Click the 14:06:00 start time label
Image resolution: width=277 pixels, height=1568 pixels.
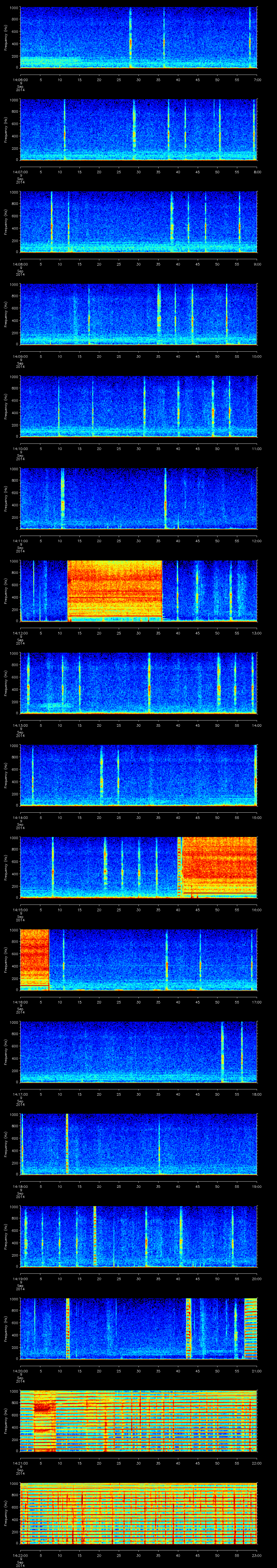click(20, 80)
